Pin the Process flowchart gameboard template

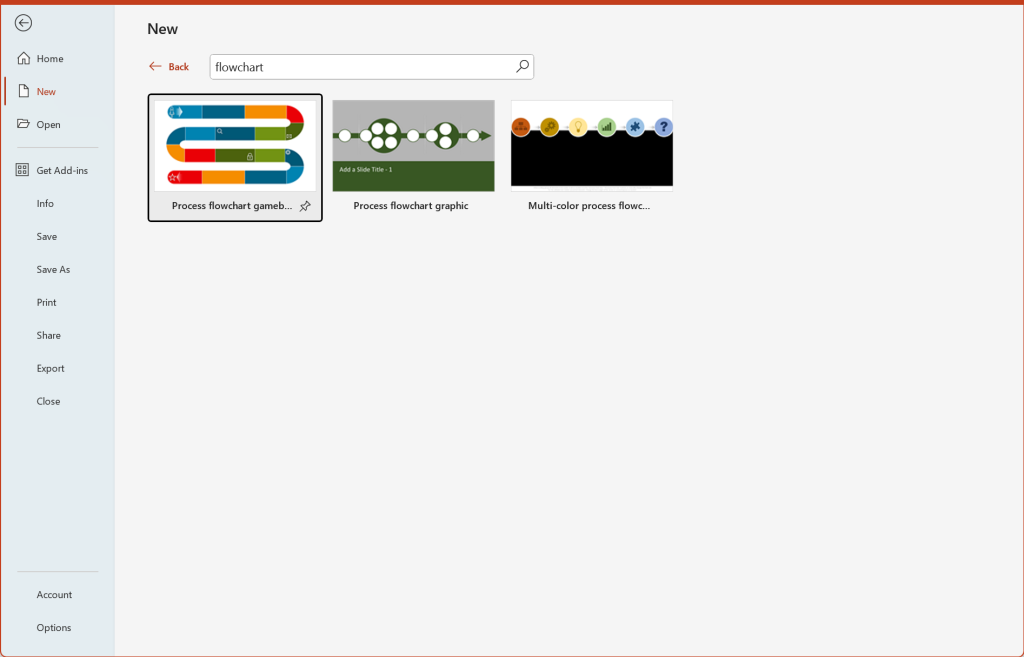(305, 206)
